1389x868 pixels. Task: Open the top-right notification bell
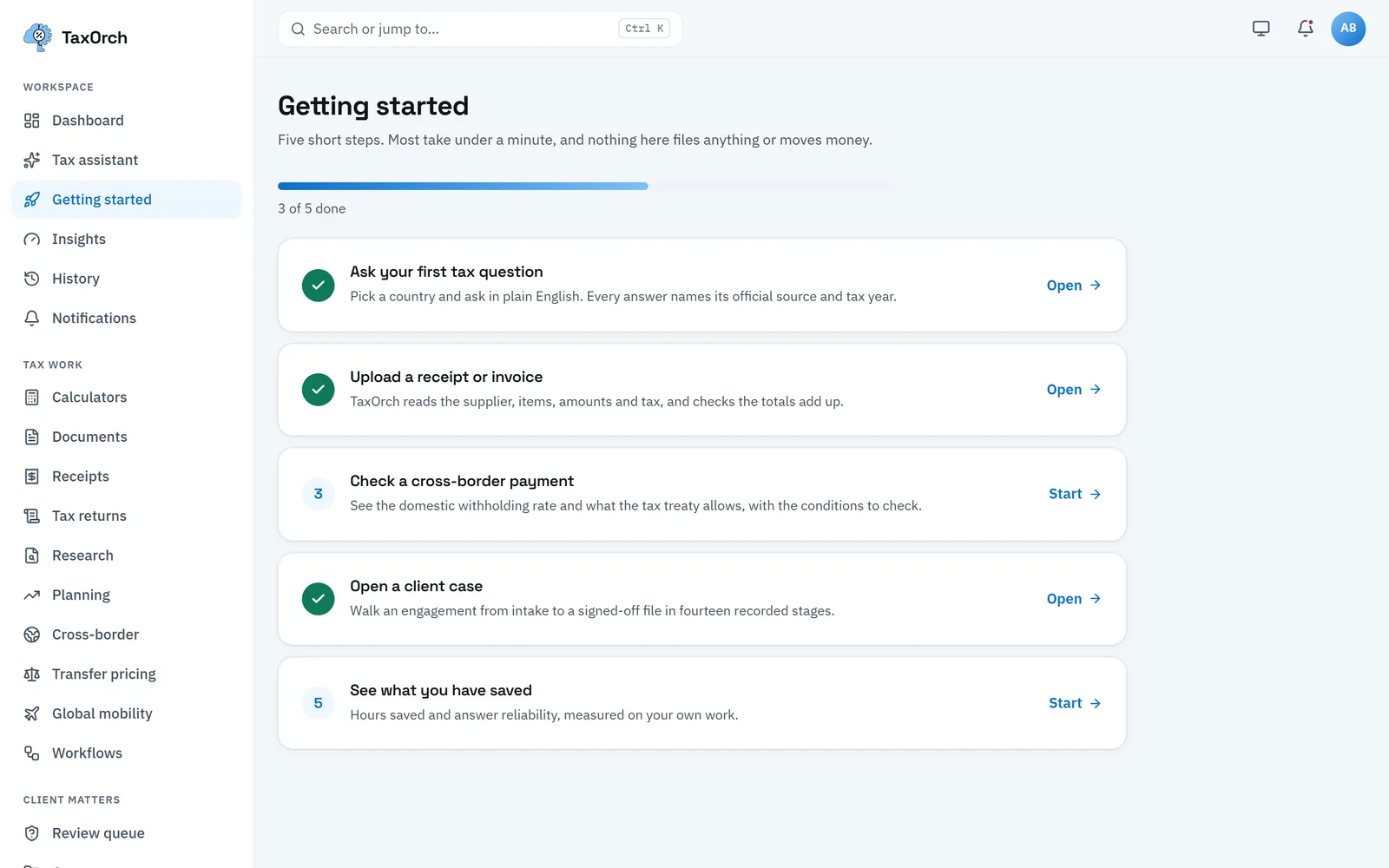(x=1305, y=29)
